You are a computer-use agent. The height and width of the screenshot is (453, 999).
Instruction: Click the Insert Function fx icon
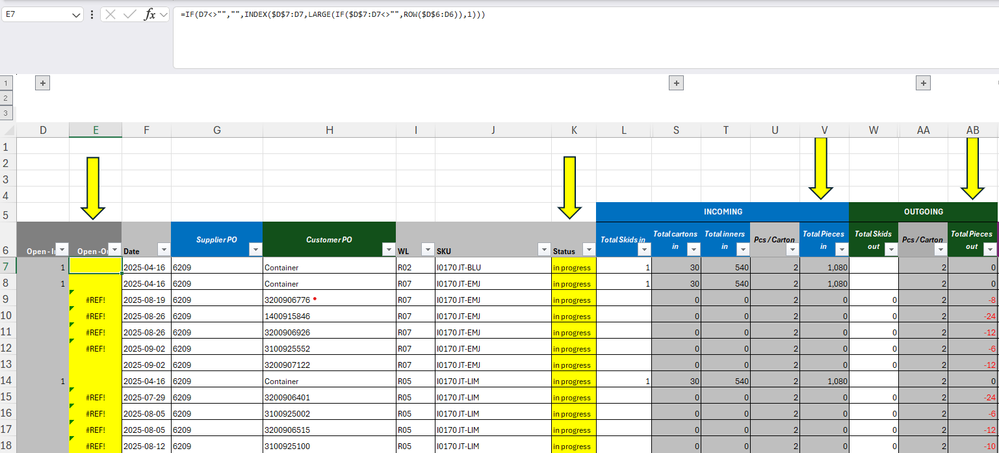pyautogui.click(x=149, y=14)
